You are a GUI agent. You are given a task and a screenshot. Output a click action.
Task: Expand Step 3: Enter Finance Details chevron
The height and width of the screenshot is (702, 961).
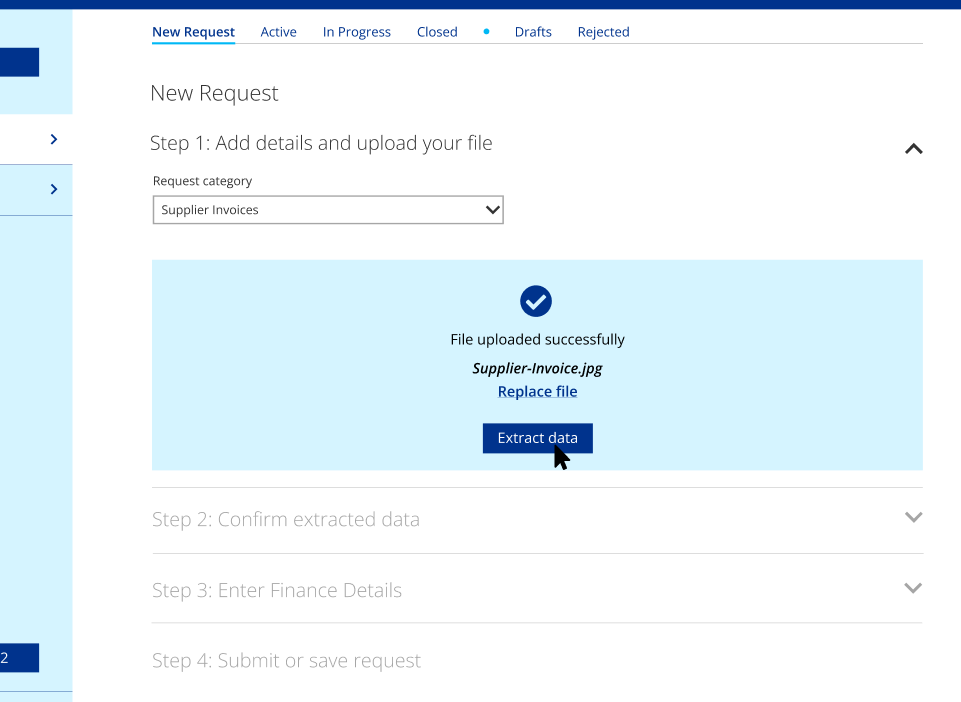click(x=913, y=588)
